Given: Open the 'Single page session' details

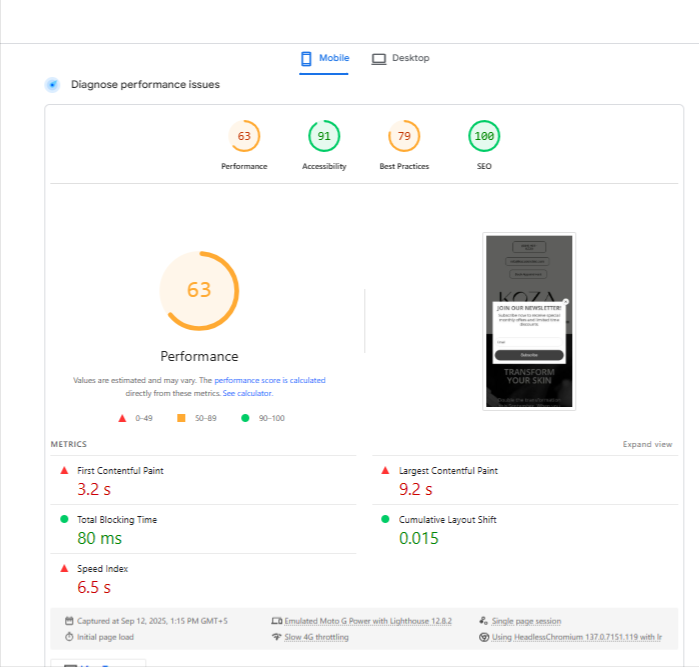Looking at the screenshot, I should click(526, 621).
